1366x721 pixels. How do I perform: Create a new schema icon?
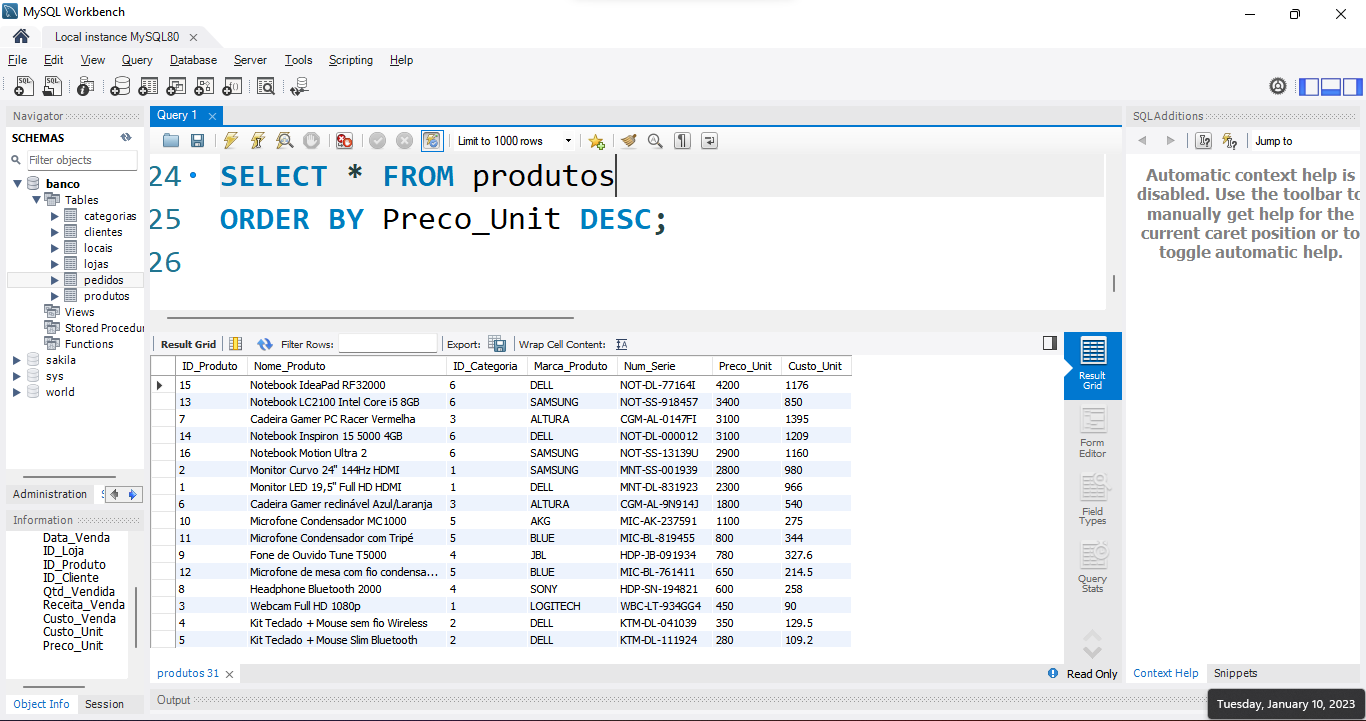tap(120, 87)
